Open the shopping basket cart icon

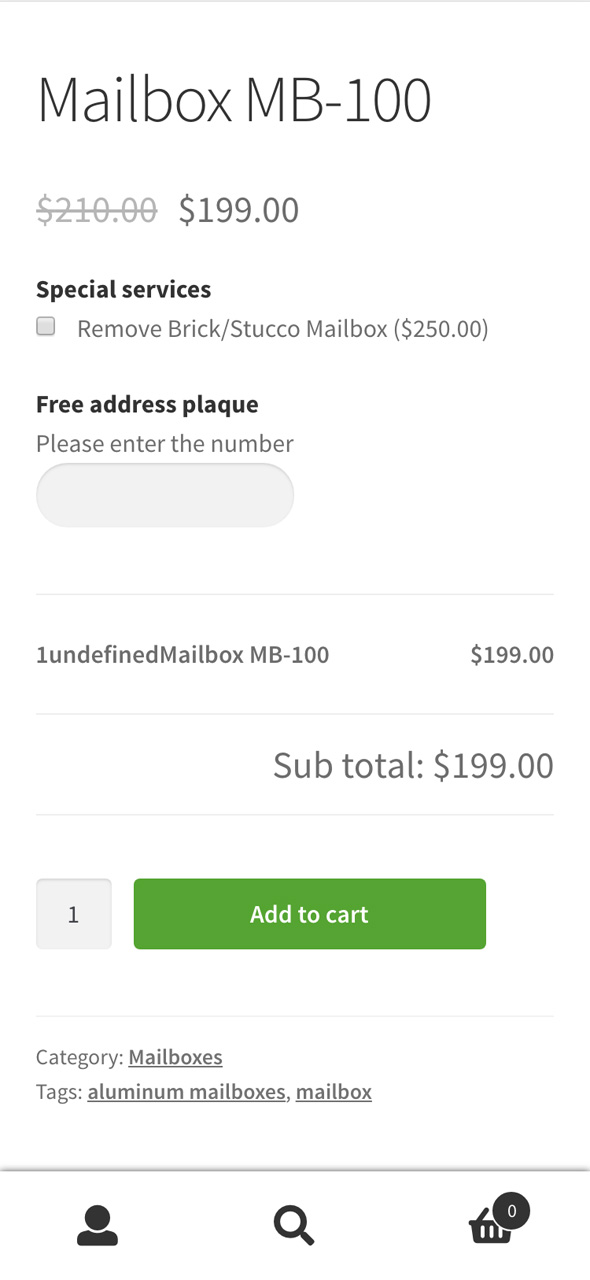pos(490,1226)
